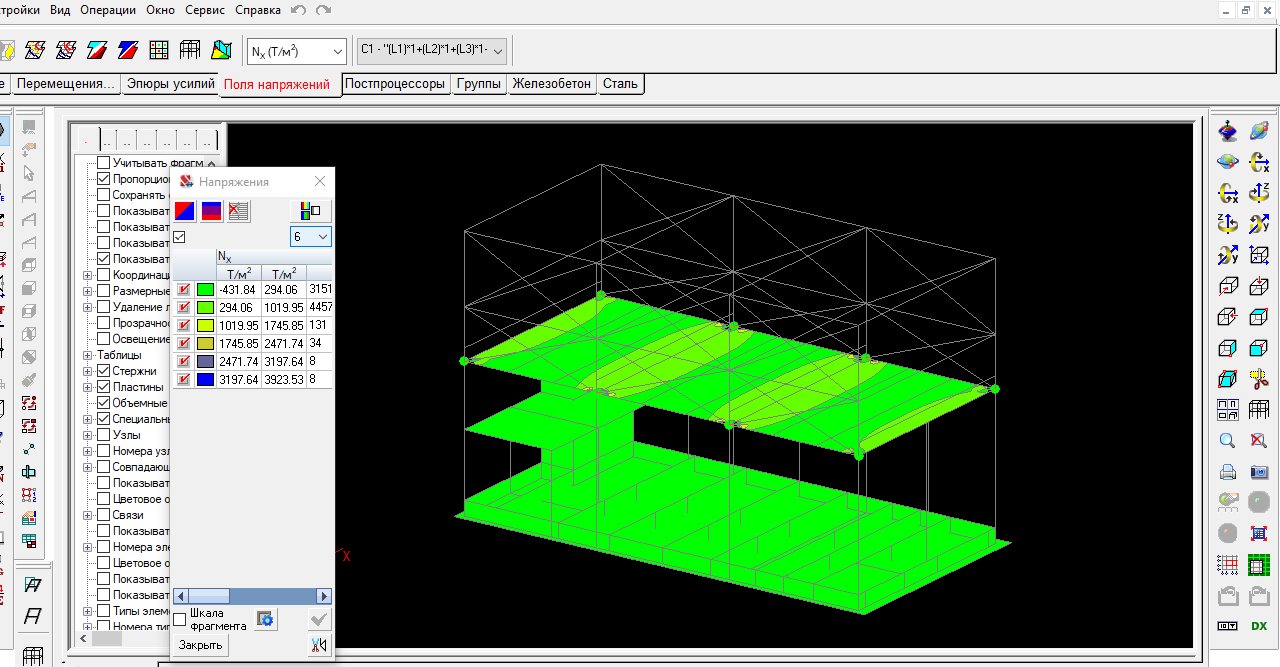This screenshot has height=667, width=1280.
Task: Enable the Шкала фрагмента checkbox
Action: [x=180, y=620]
